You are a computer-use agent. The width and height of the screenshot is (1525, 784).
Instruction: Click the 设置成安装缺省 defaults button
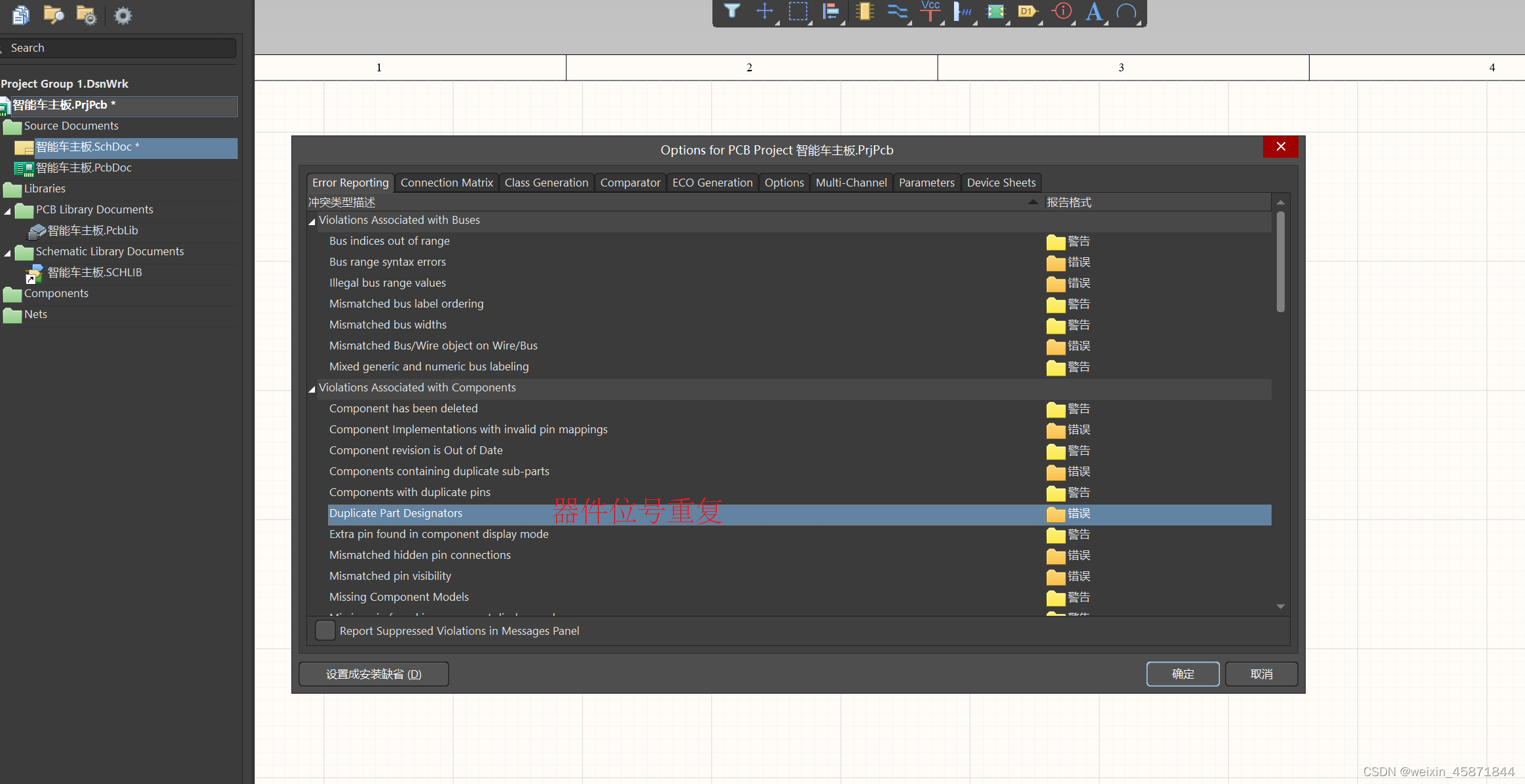pyautogui.click(x=373, y=673)
